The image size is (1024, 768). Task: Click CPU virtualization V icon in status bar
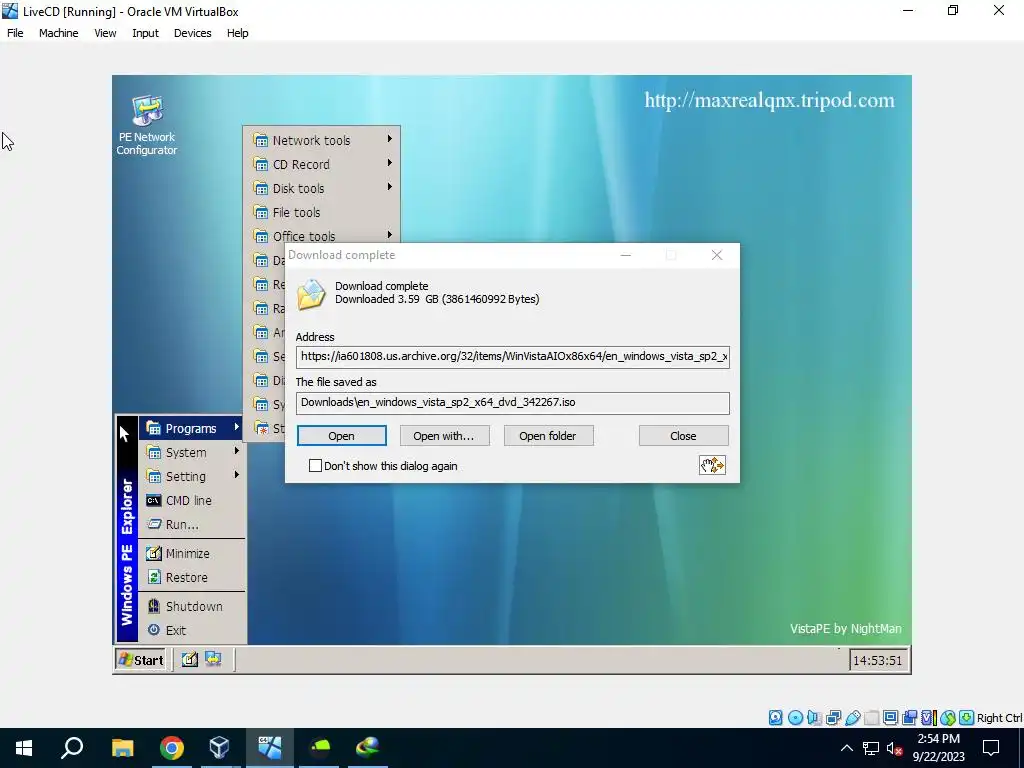929,718
